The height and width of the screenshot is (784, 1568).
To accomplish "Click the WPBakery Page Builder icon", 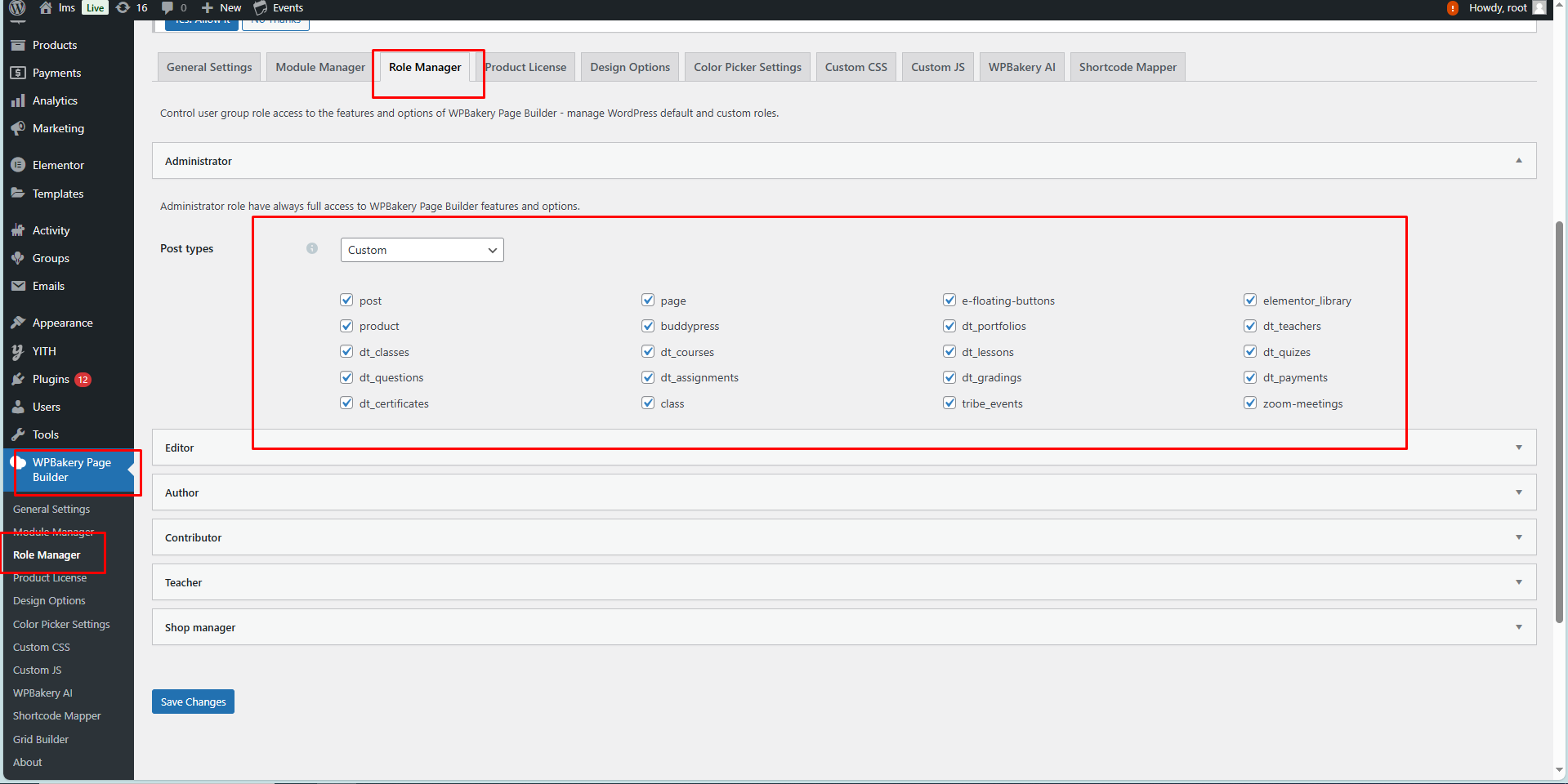I will tap(18, 462).
